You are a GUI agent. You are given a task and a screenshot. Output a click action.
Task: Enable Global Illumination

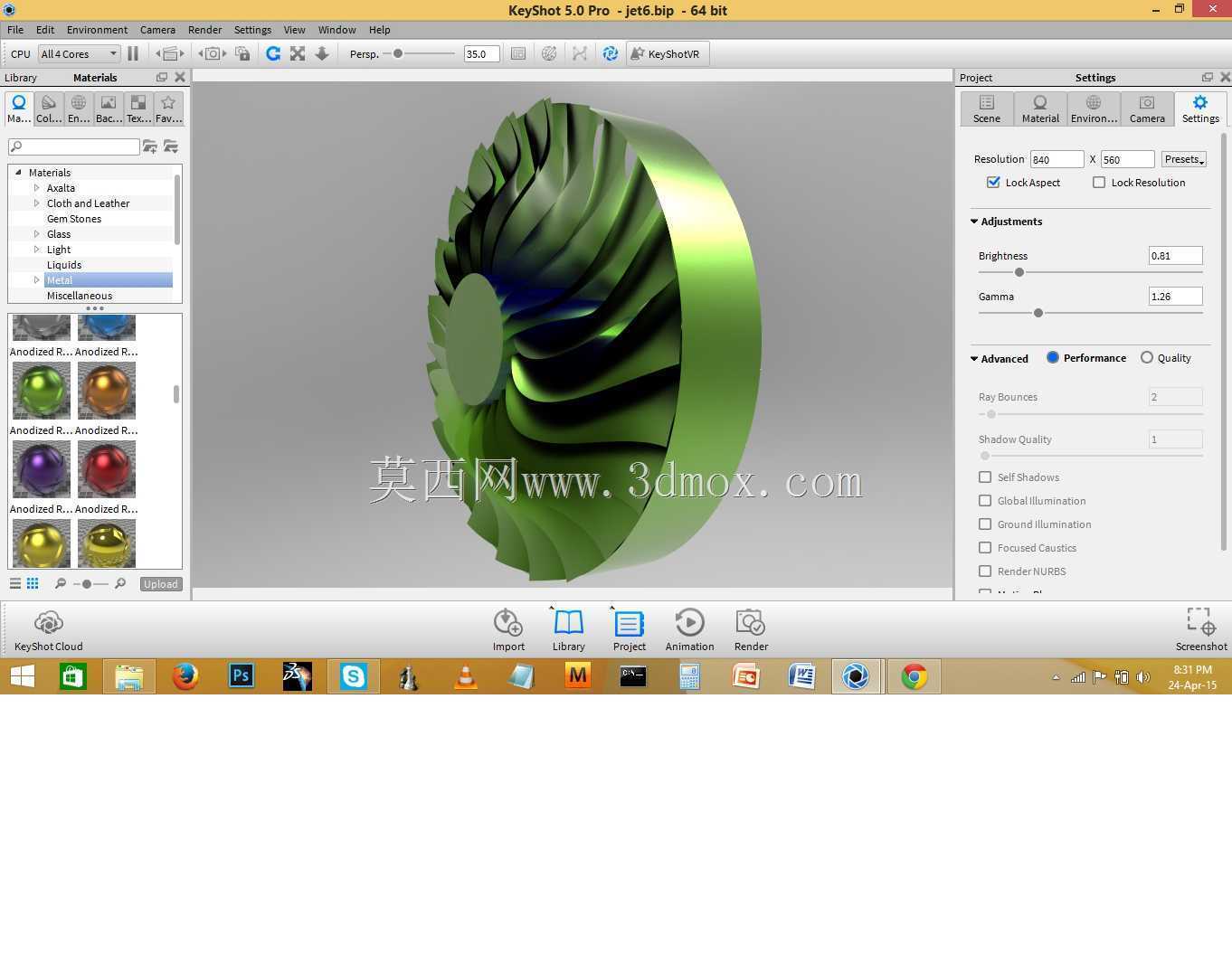tap(985, 500)
